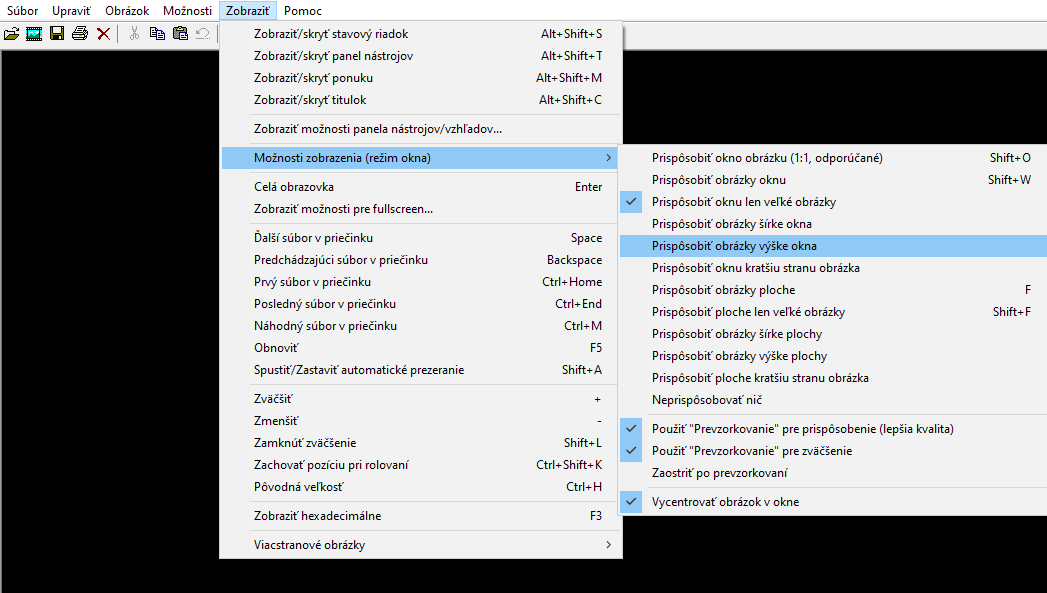Image resolution: width=1047 pixels, height=593 pixels.
Task: Uncheck "Prispôsobiť oknu len veľké obrázky"
Action: click(x=744, y=202)
